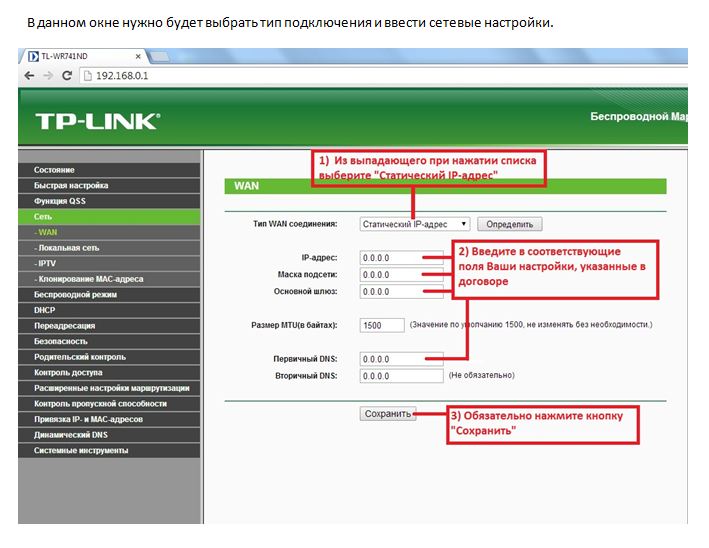Click the browser forward arrow
The image size is (709, 548).
click(49, 75)
